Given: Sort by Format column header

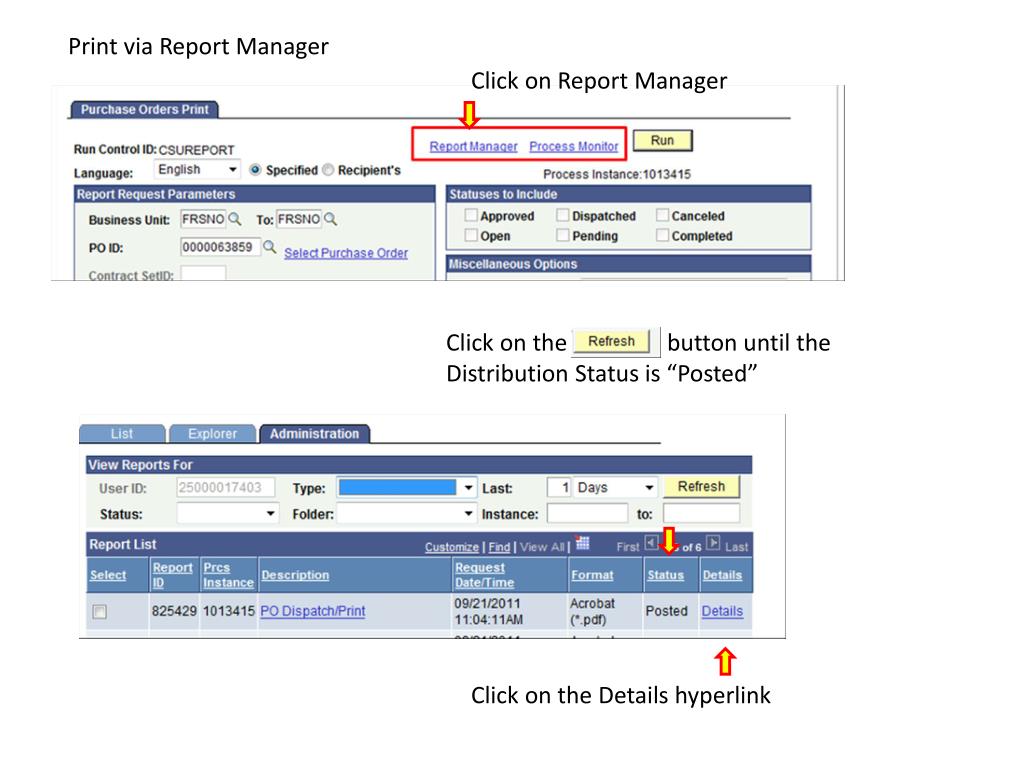Looking at the screenshot, I should [x=592, y=575].
